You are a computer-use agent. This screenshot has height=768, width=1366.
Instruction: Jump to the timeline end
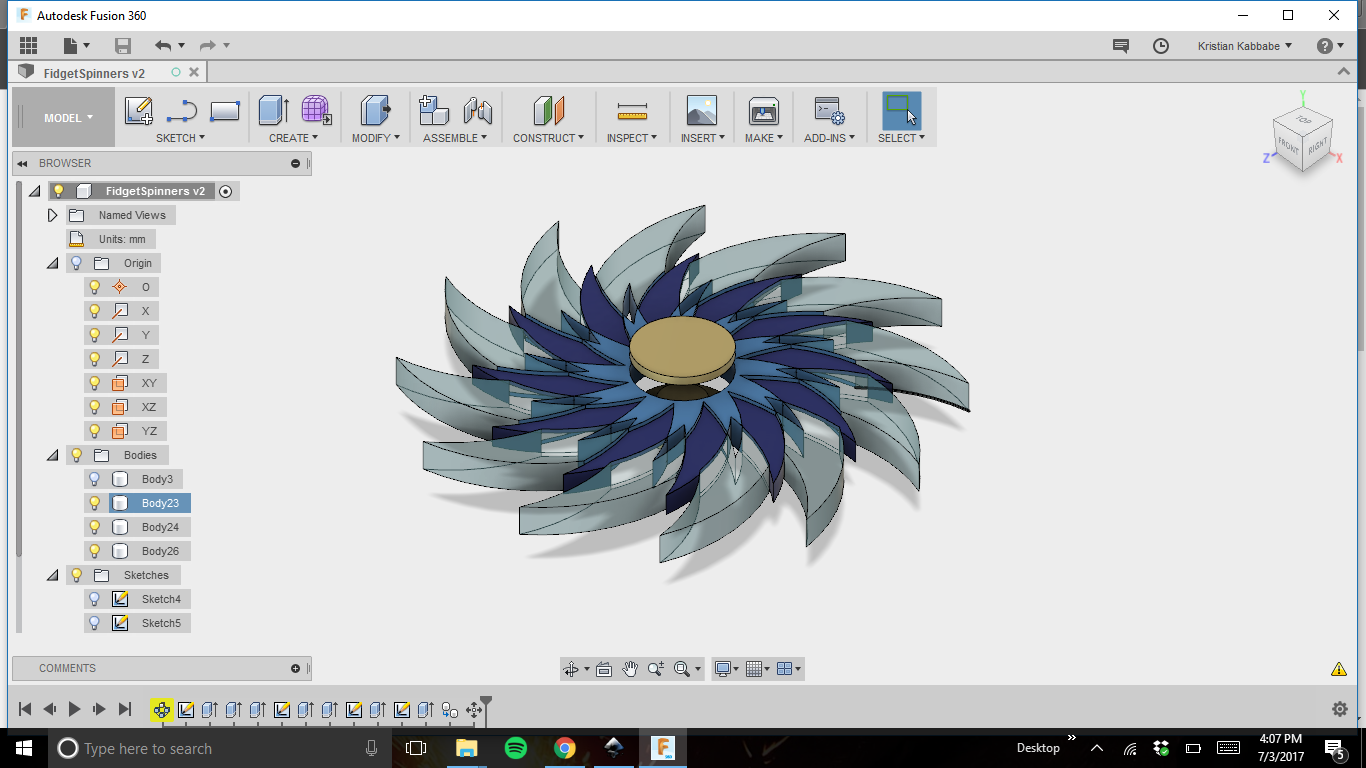(x=125, y=709)
